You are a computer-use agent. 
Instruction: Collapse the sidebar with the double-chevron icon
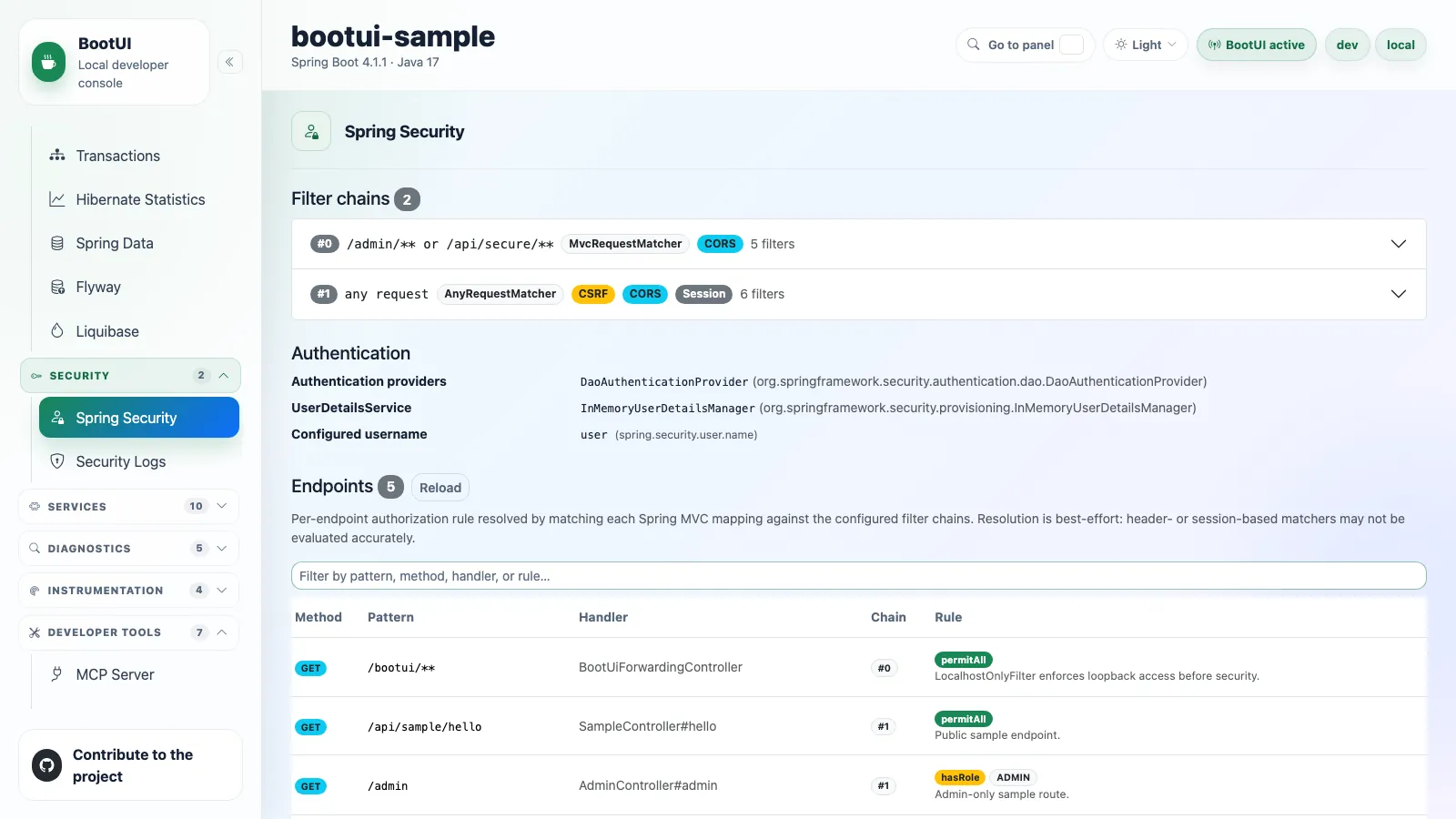230,62
